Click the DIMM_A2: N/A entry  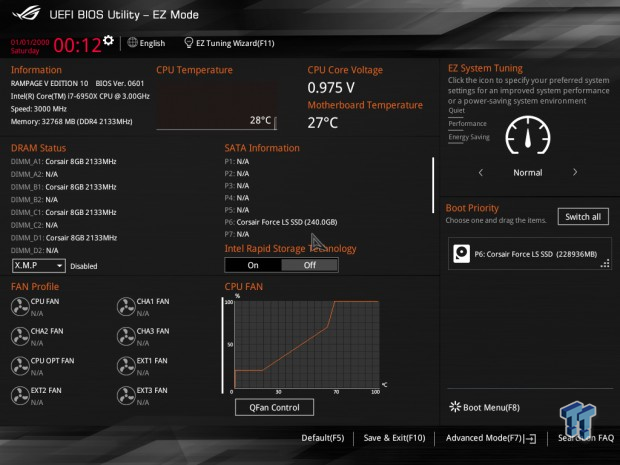34,174
